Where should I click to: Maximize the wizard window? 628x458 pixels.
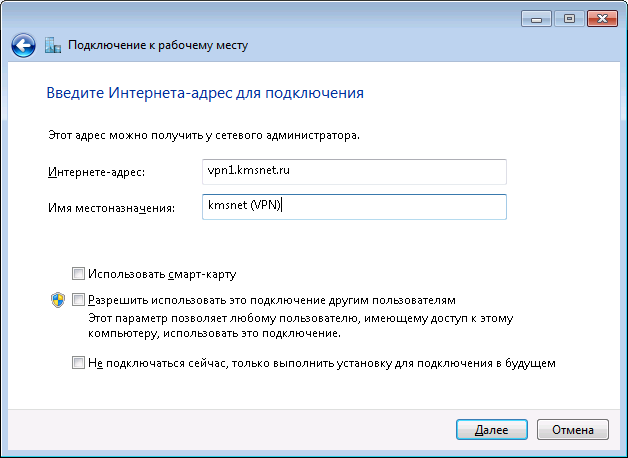pos(569,19)
